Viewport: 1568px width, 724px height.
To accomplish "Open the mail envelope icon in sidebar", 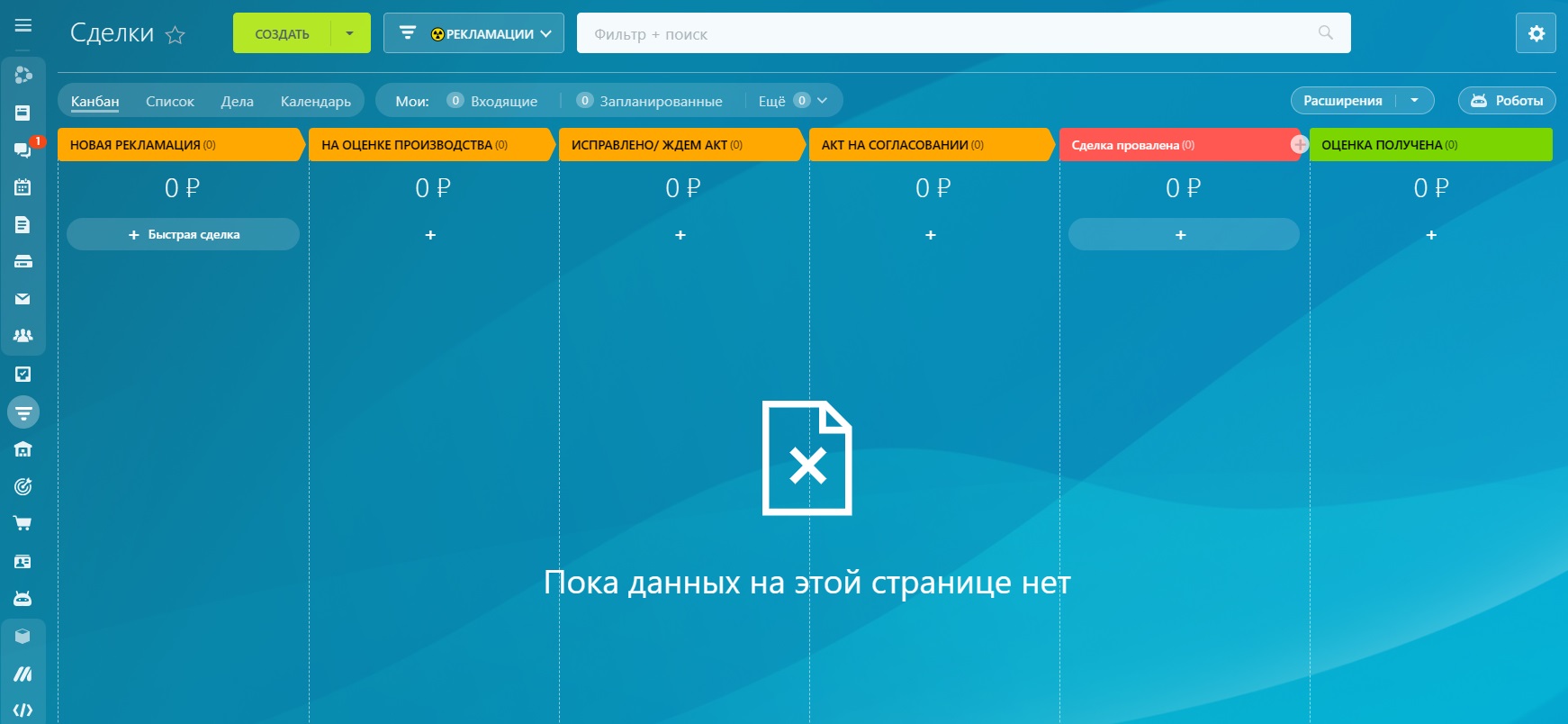I will pos(23,299).
